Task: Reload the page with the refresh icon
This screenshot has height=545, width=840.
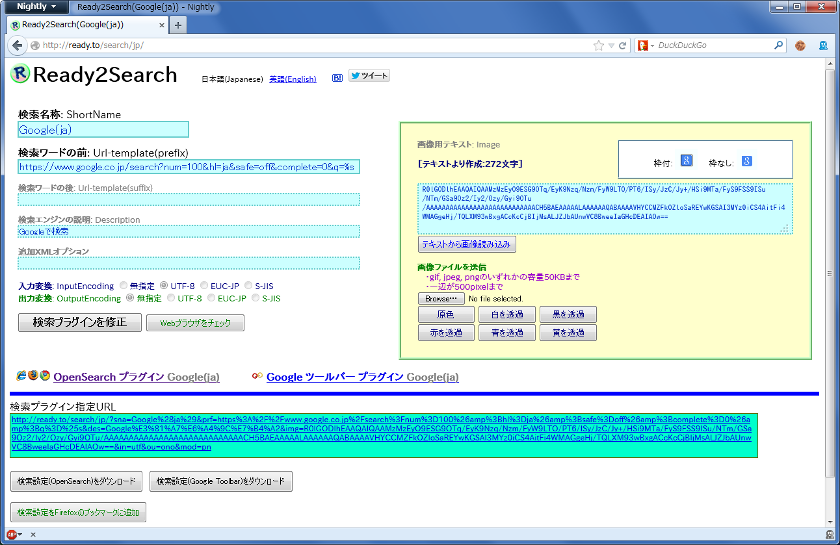Action: click(x=622, y=46)
